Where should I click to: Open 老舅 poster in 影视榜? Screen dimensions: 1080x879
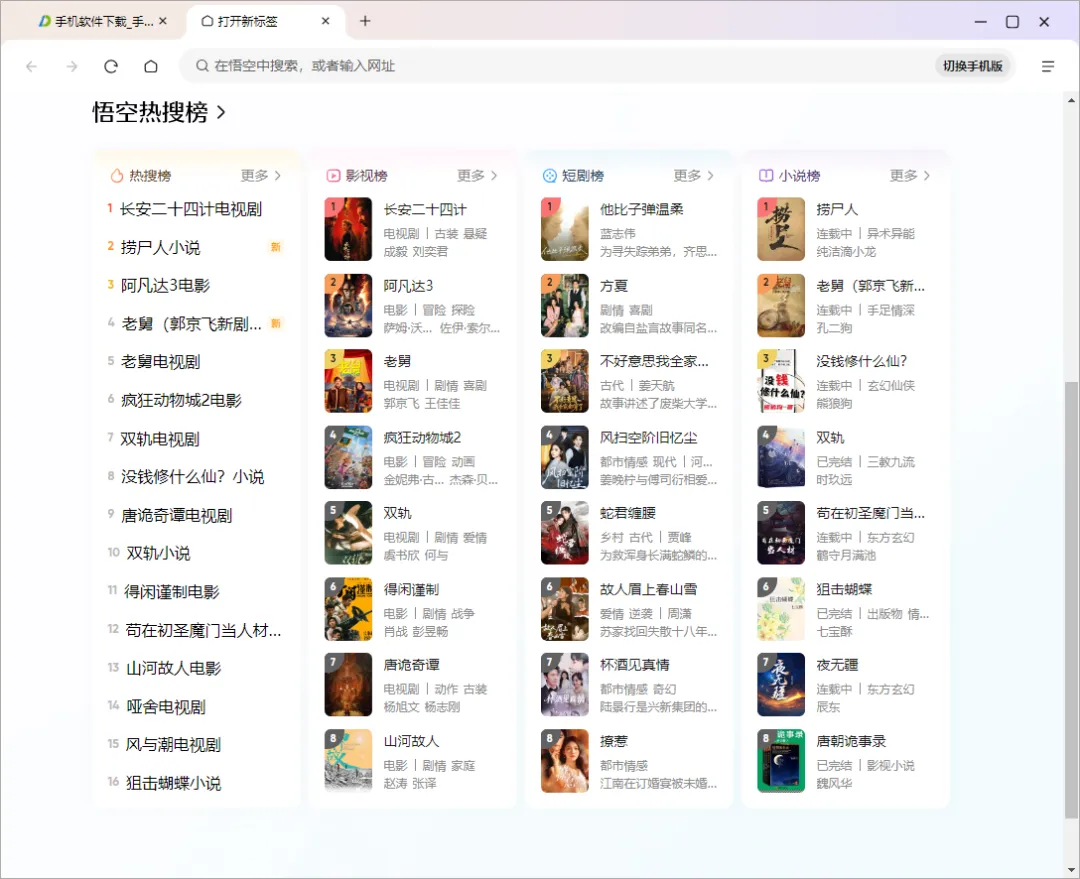[348, 381]
